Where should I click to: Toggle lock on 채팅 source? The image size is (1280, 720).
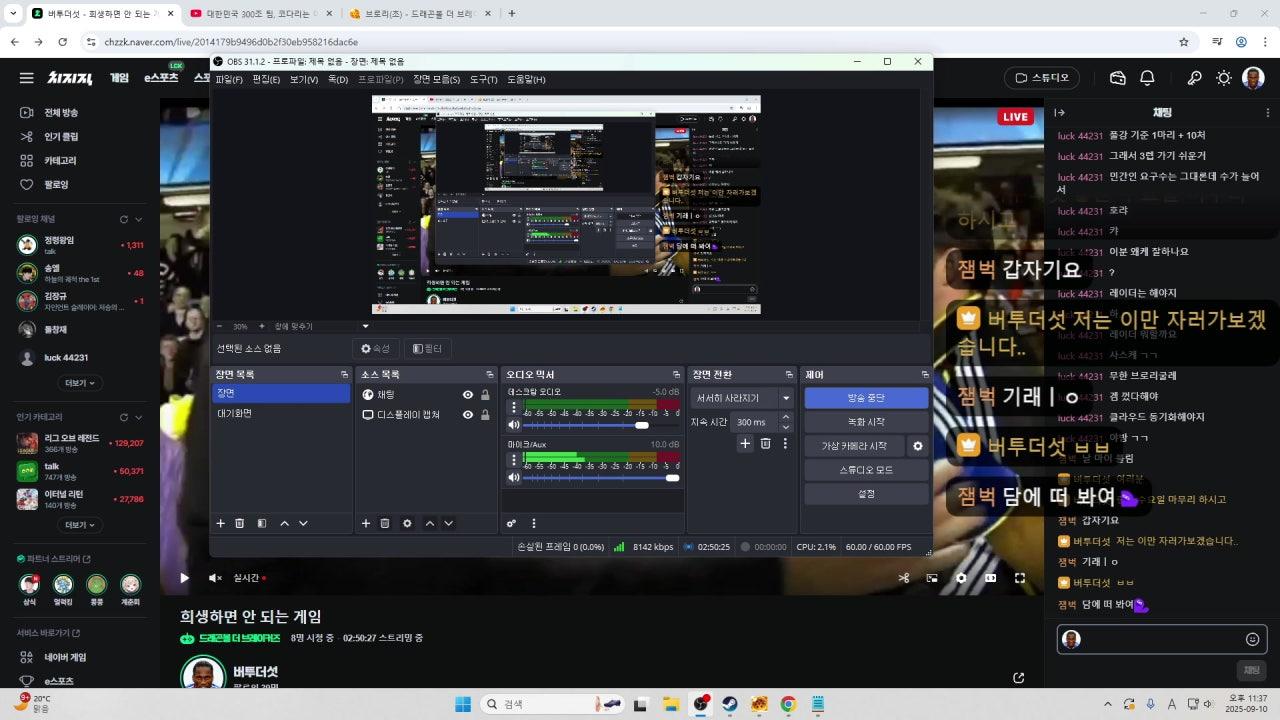click(x=485, y=395)
